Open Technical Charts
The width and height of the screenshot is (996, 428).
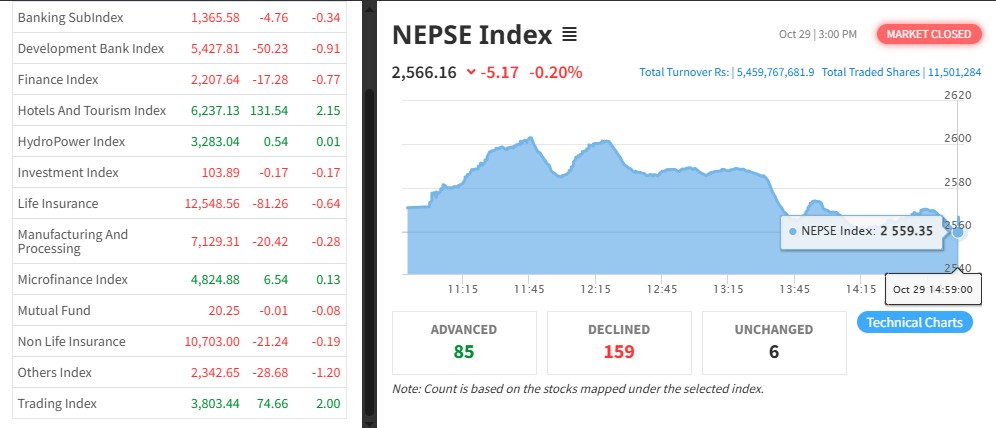[x=914, y=322]
